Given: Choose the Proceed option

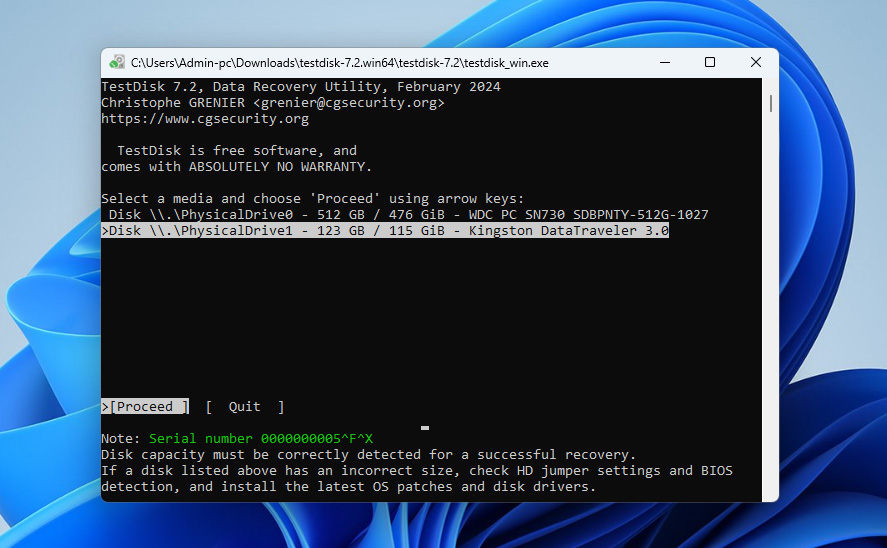Looking at the screenshot, I should coord(148,407).
